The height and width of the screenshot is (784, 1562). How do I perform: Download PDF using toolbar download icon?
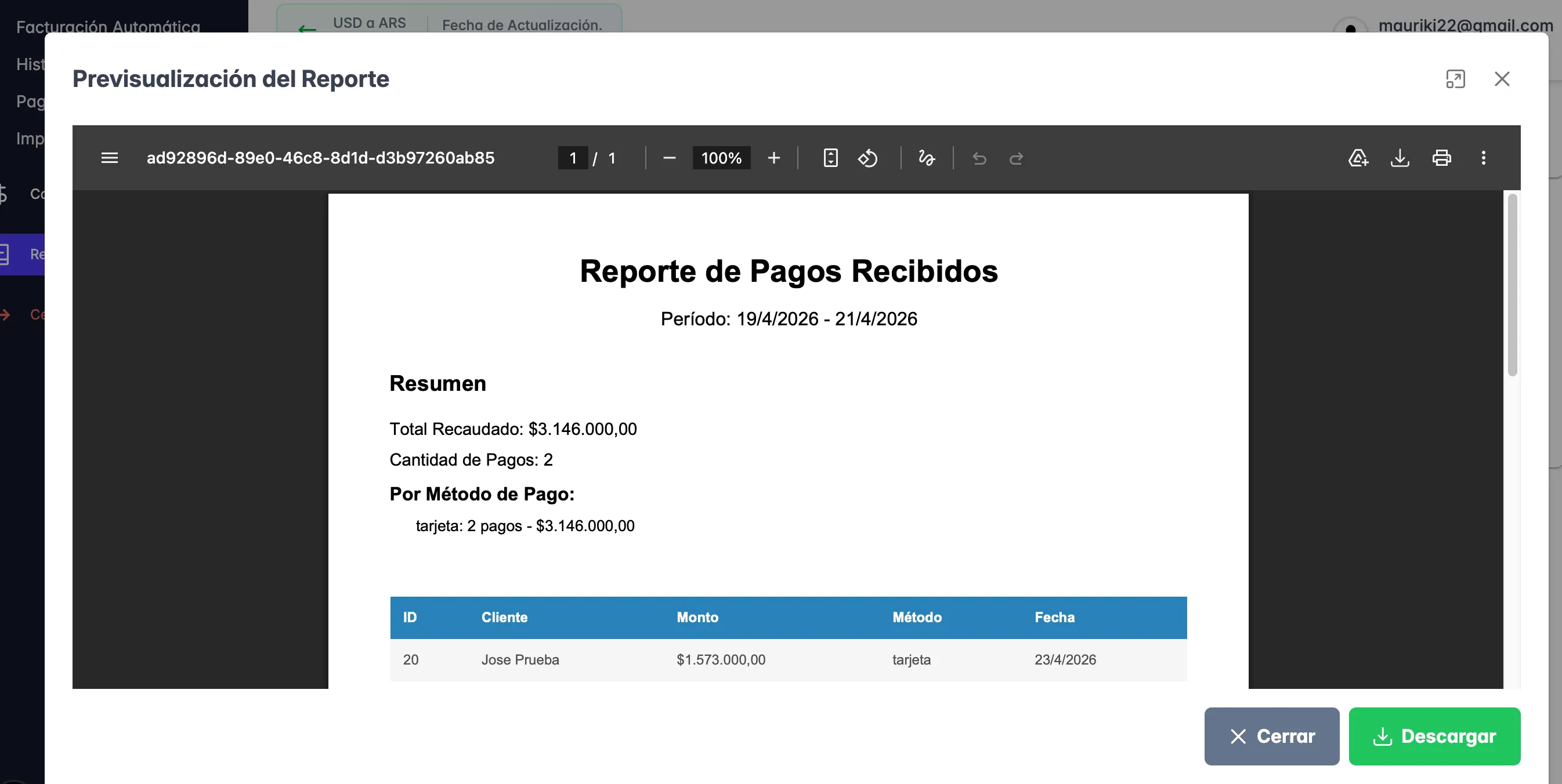click(1400, 158)
